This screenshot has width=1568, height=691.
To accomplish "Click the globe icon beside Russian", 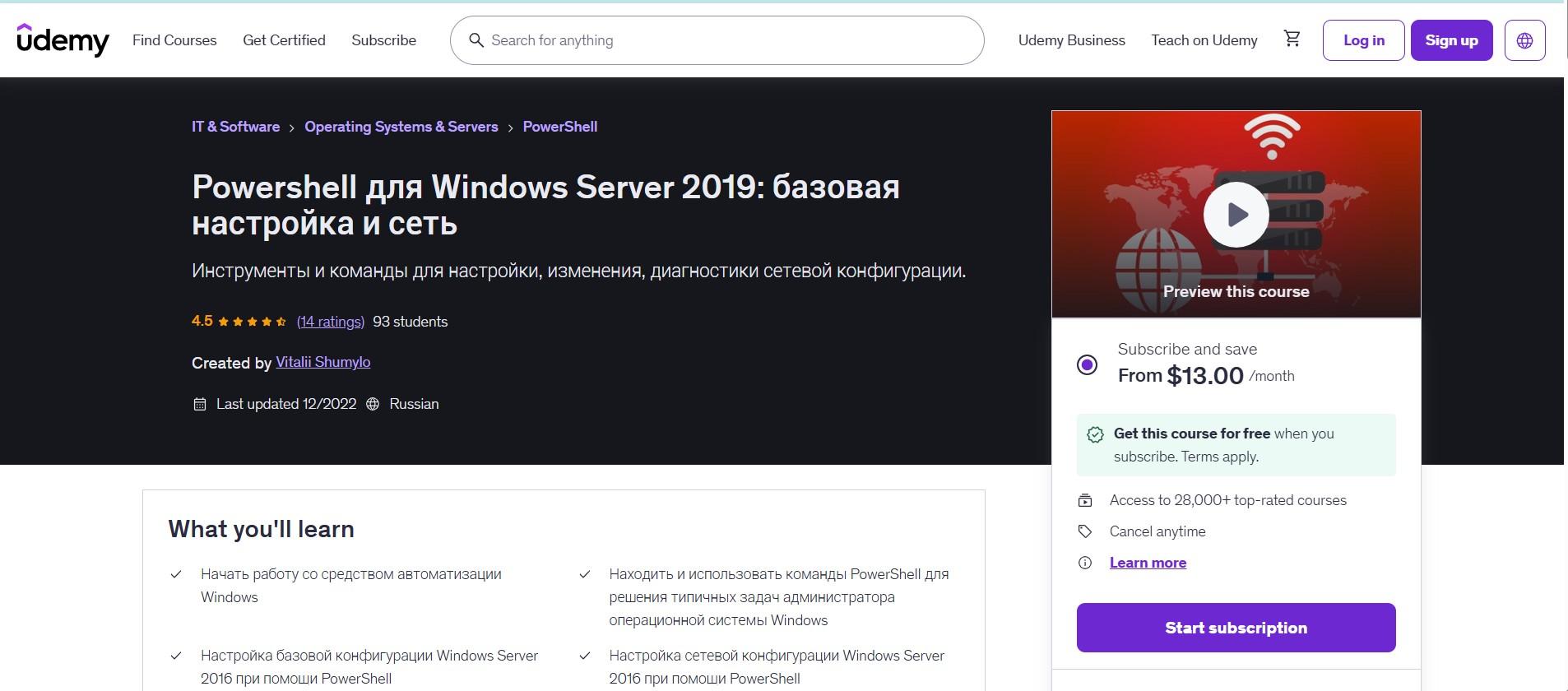I will pos(373,404).
